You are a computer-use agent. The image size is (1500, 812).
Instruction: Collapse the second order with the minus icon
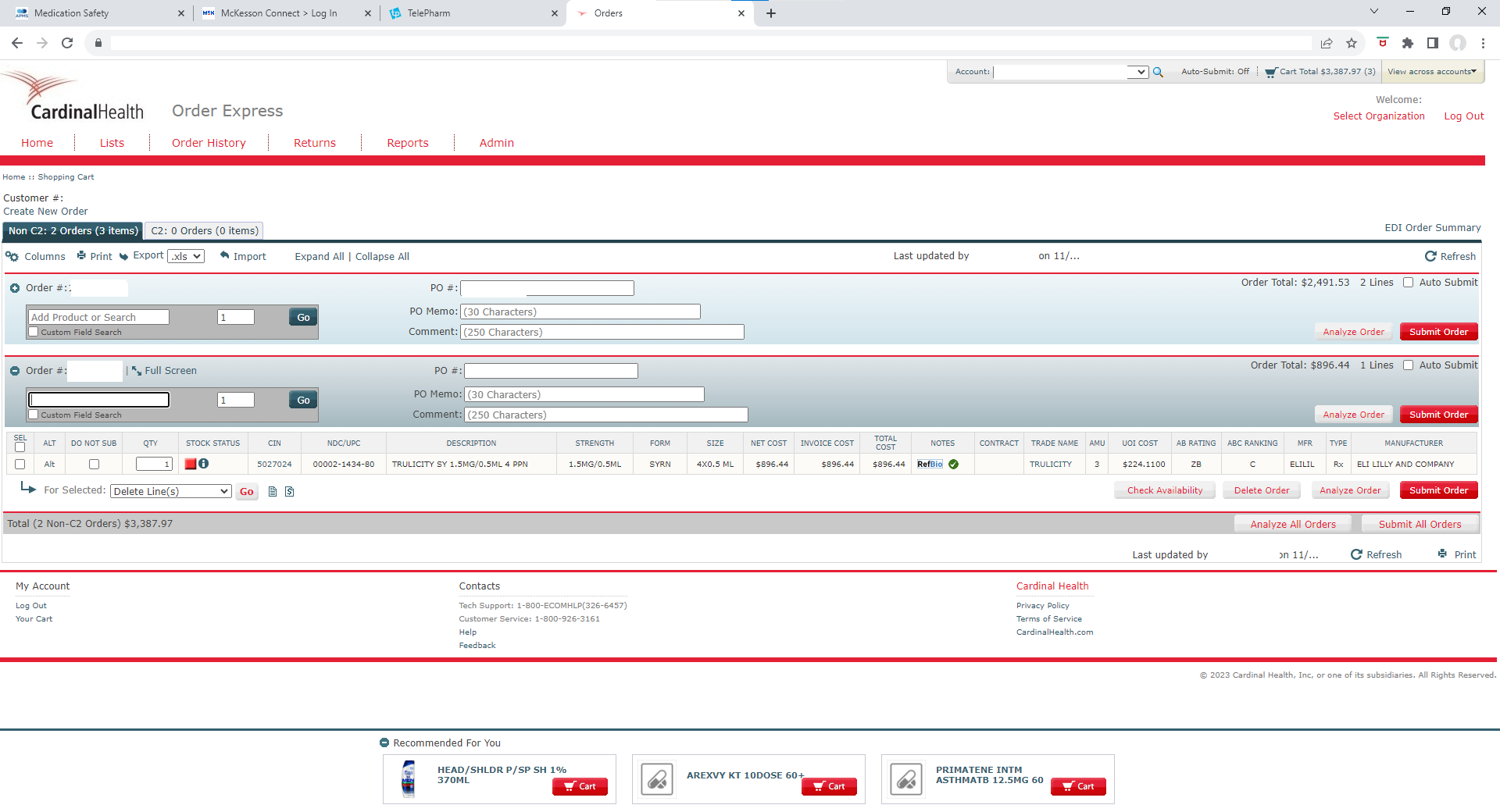(x=15, y=371)
